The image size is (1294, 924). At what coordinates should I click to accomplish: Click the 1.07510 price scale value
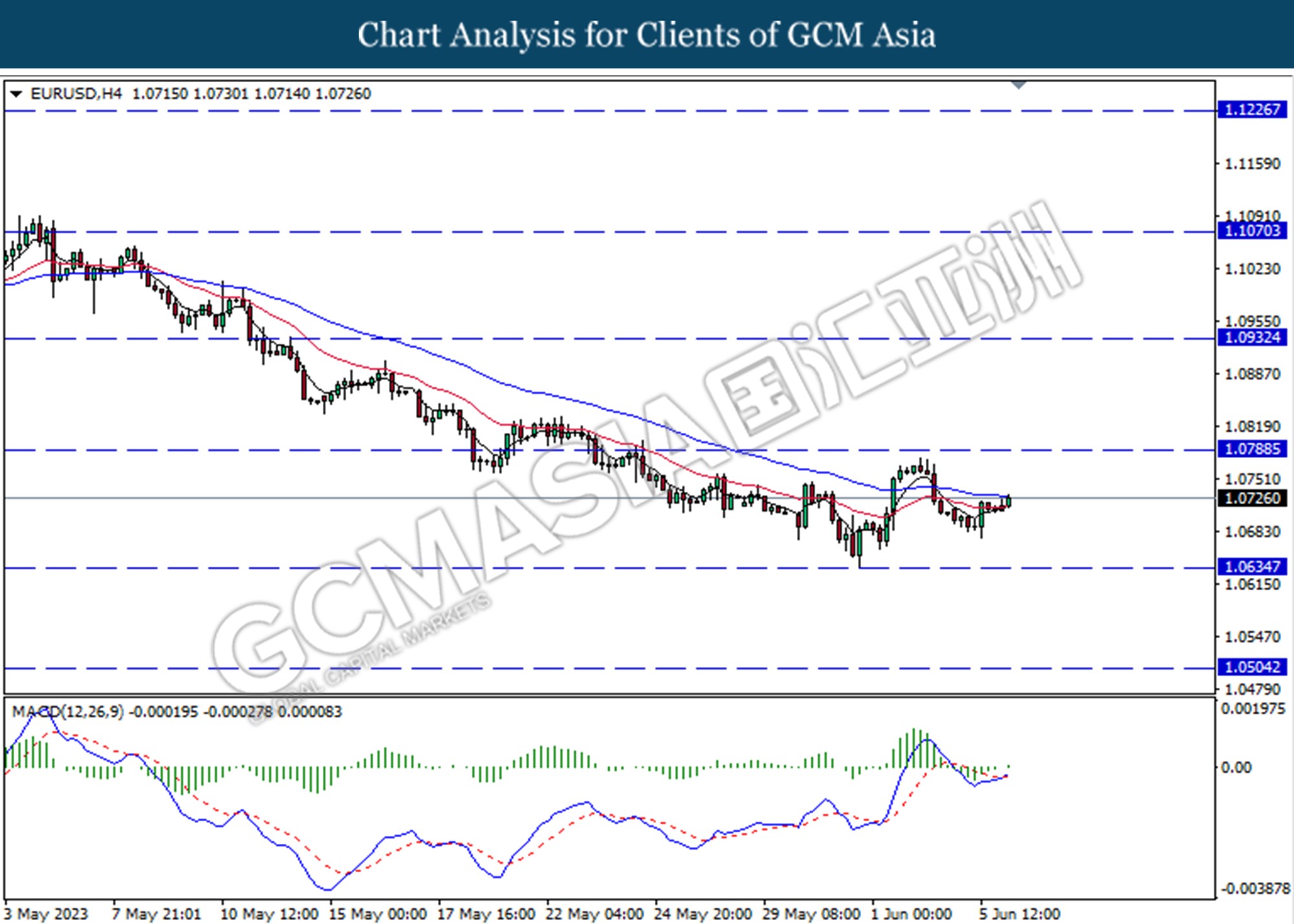pyautogui.click(x=1253, y=479)
